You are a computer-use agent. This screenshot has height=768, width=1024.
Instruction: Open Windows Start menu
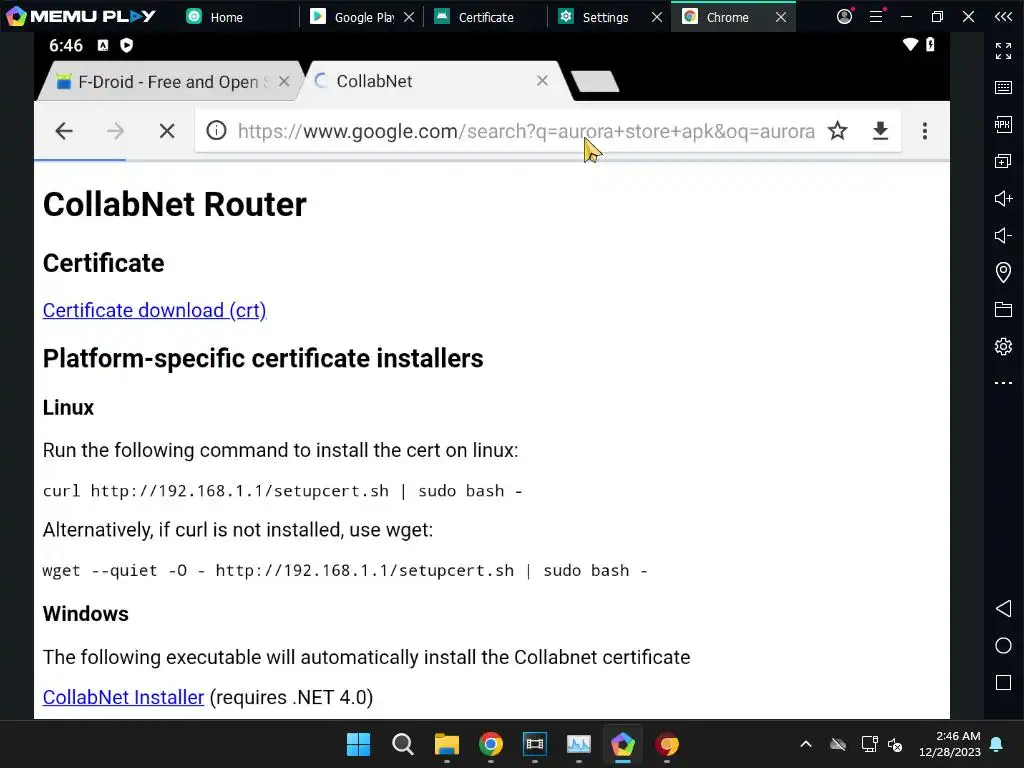(359, 744)
